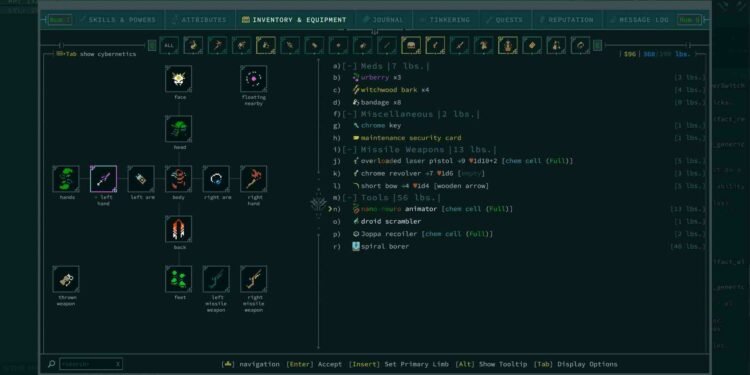Click the food burger category filter

pyautogui.click(x=411, y=45)
